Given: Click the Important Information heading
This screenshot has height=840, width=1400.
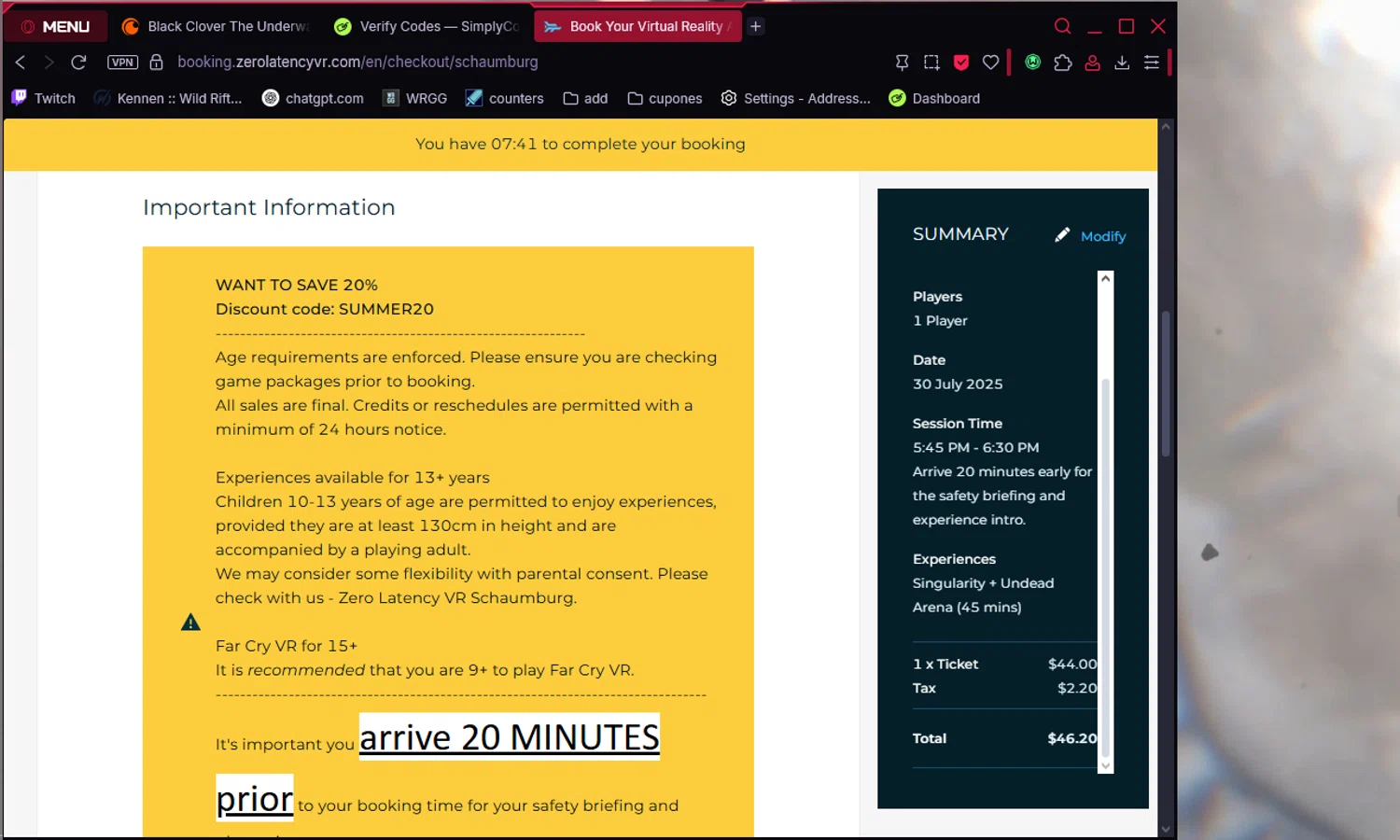Looking at the screenshot, I should click(x=269, y=207).
